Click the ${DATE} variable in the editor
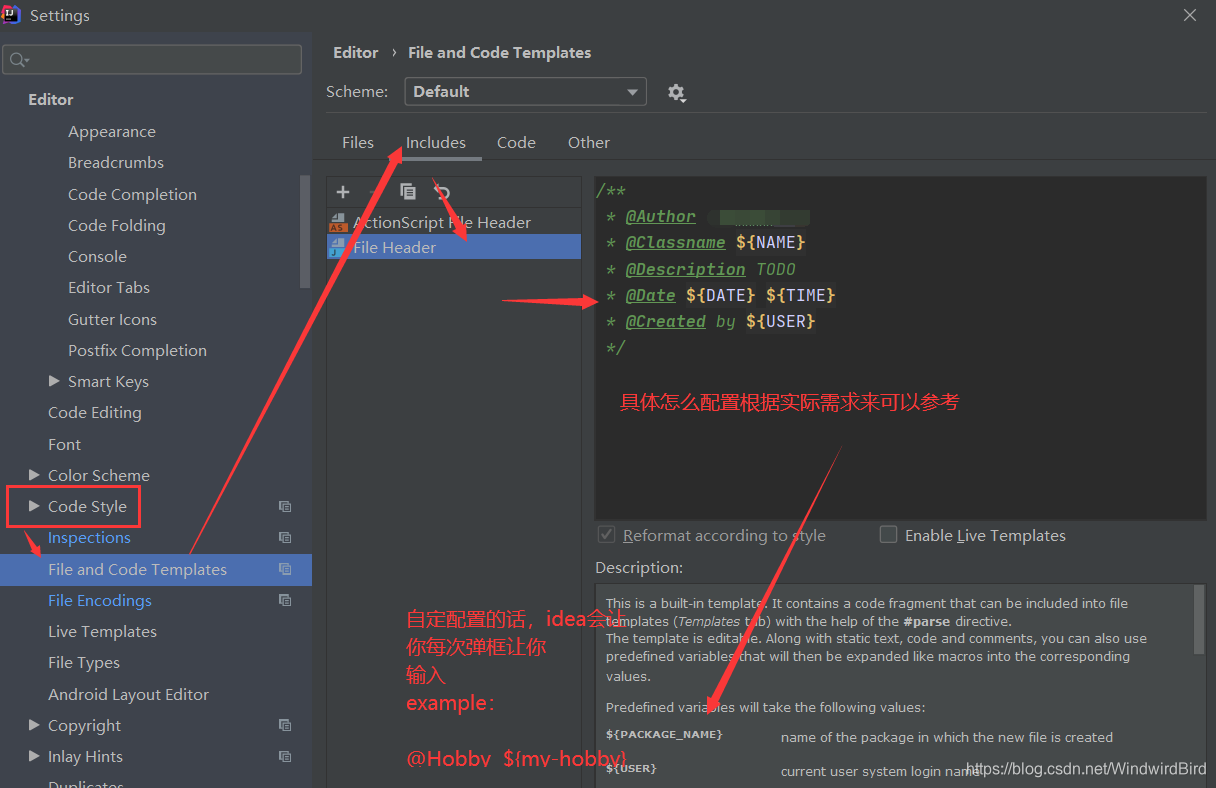This screenshot has height=788, width=1216. (x=720, y=295)
